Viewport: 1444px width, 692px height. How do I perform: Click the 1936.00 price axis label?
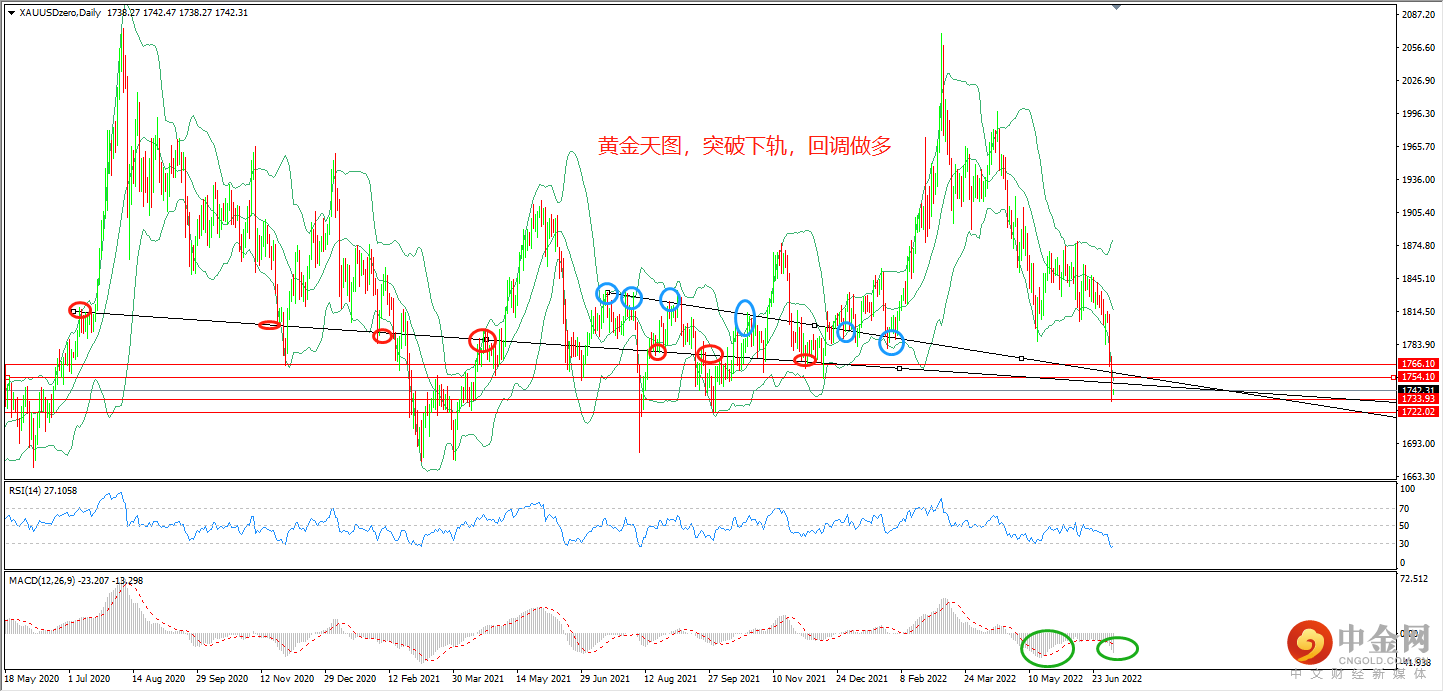coord(1420,180)
